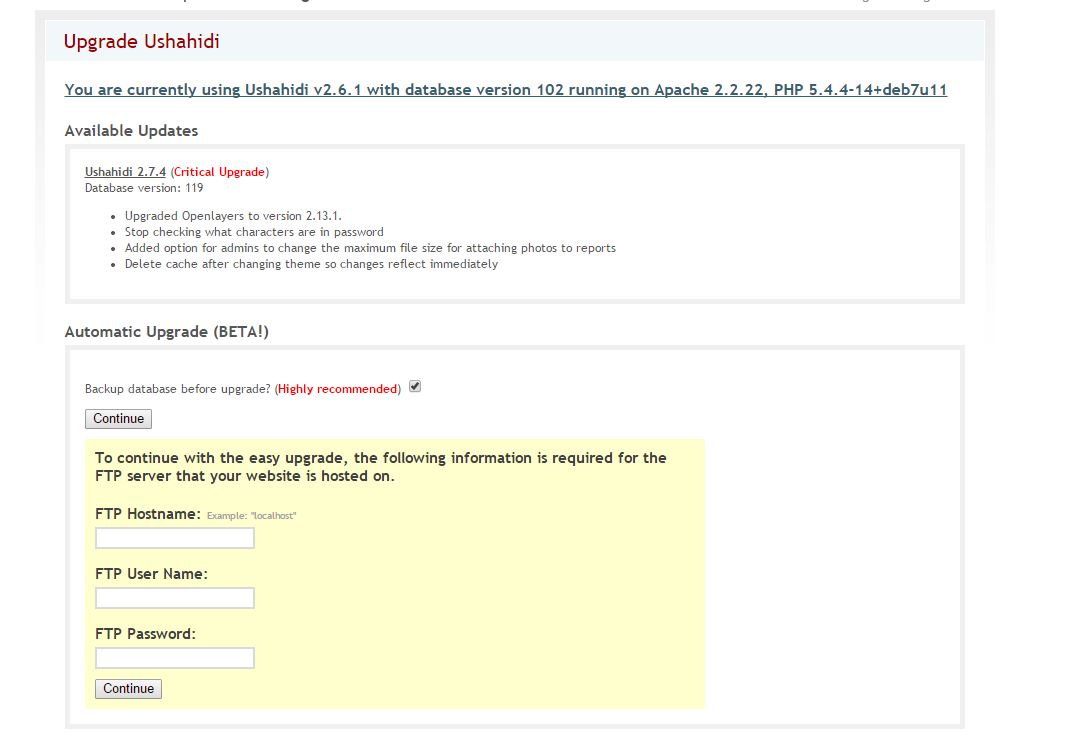
Task: Click the Database version: 119 text
Action: coord(144,187)
